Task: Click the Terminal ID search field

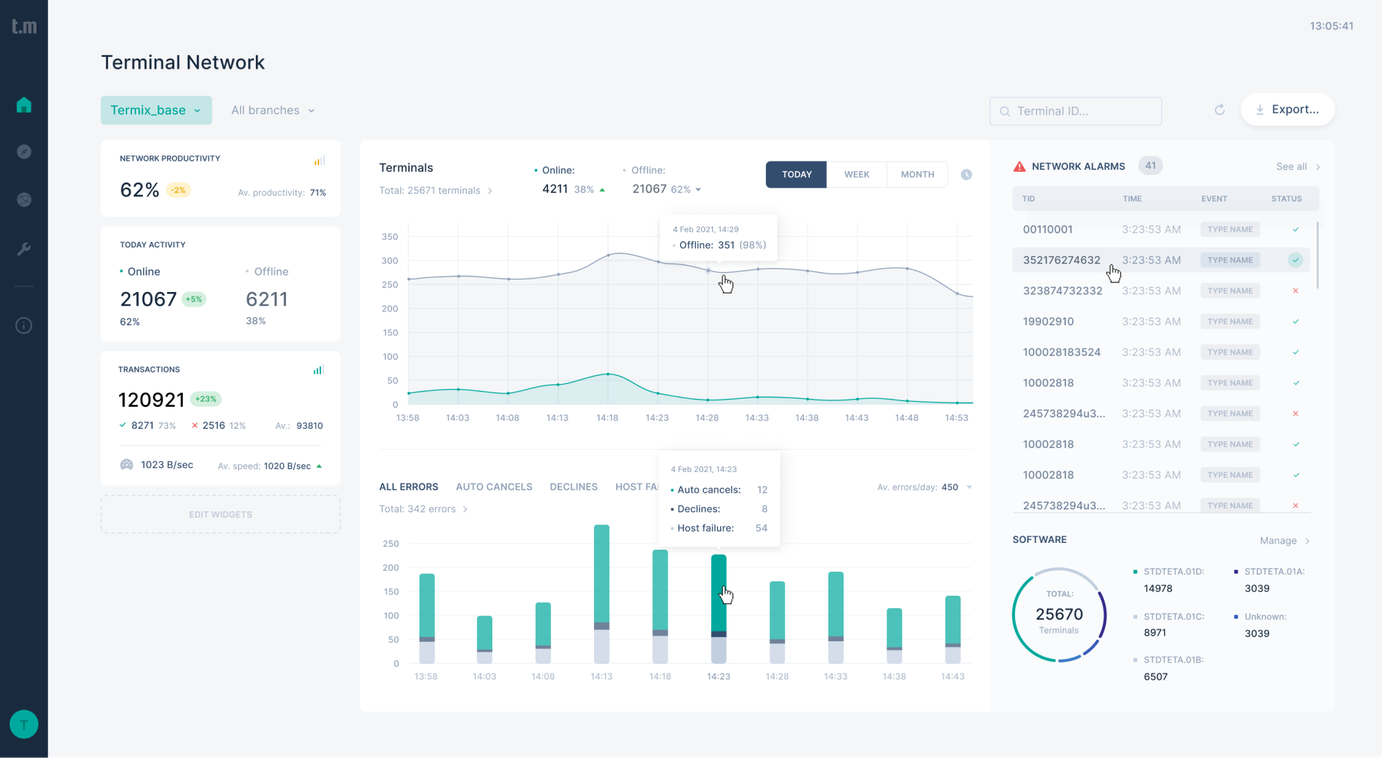Action: point(1076,111)
